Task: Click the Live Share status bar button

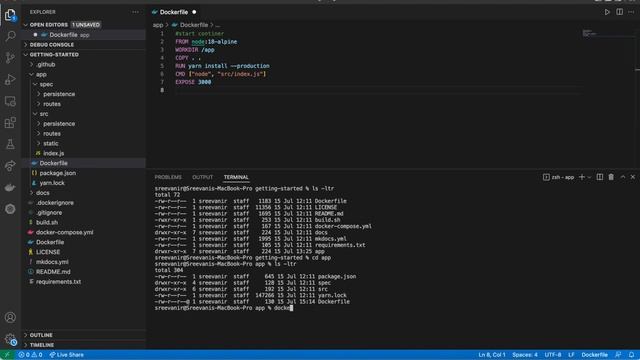Action: [67, 355]
